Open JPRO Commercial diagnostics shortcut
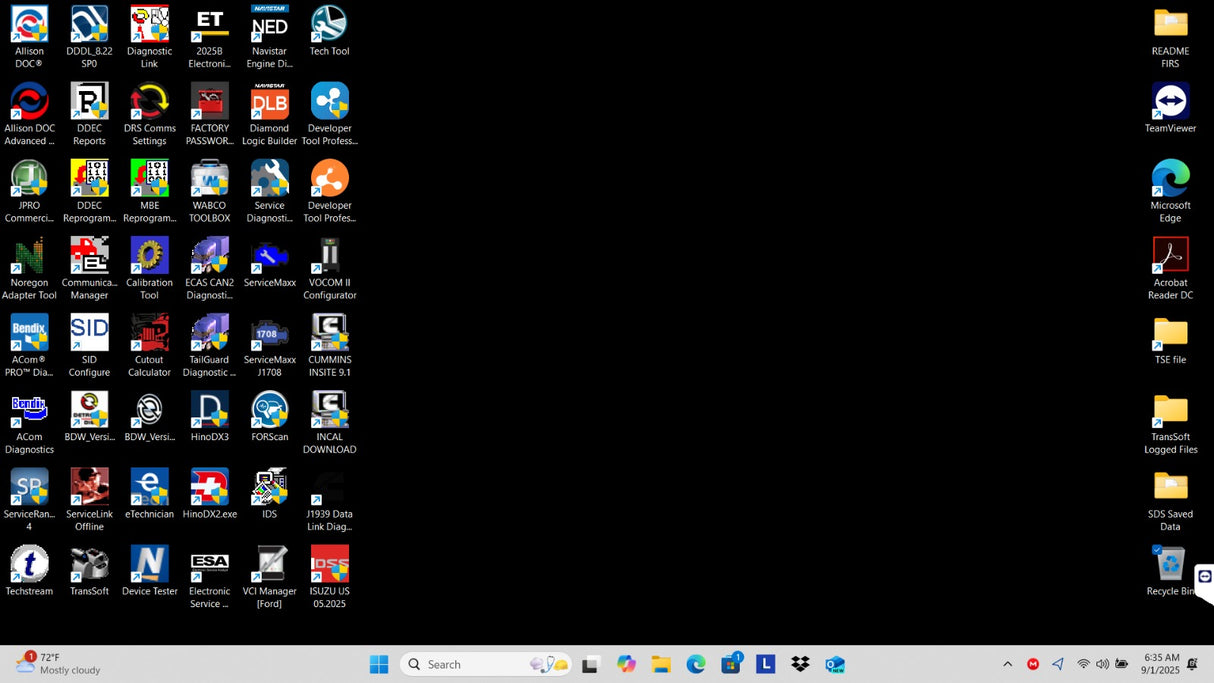The height and width of the screenshot is (683, 1214). click(29, 179)
